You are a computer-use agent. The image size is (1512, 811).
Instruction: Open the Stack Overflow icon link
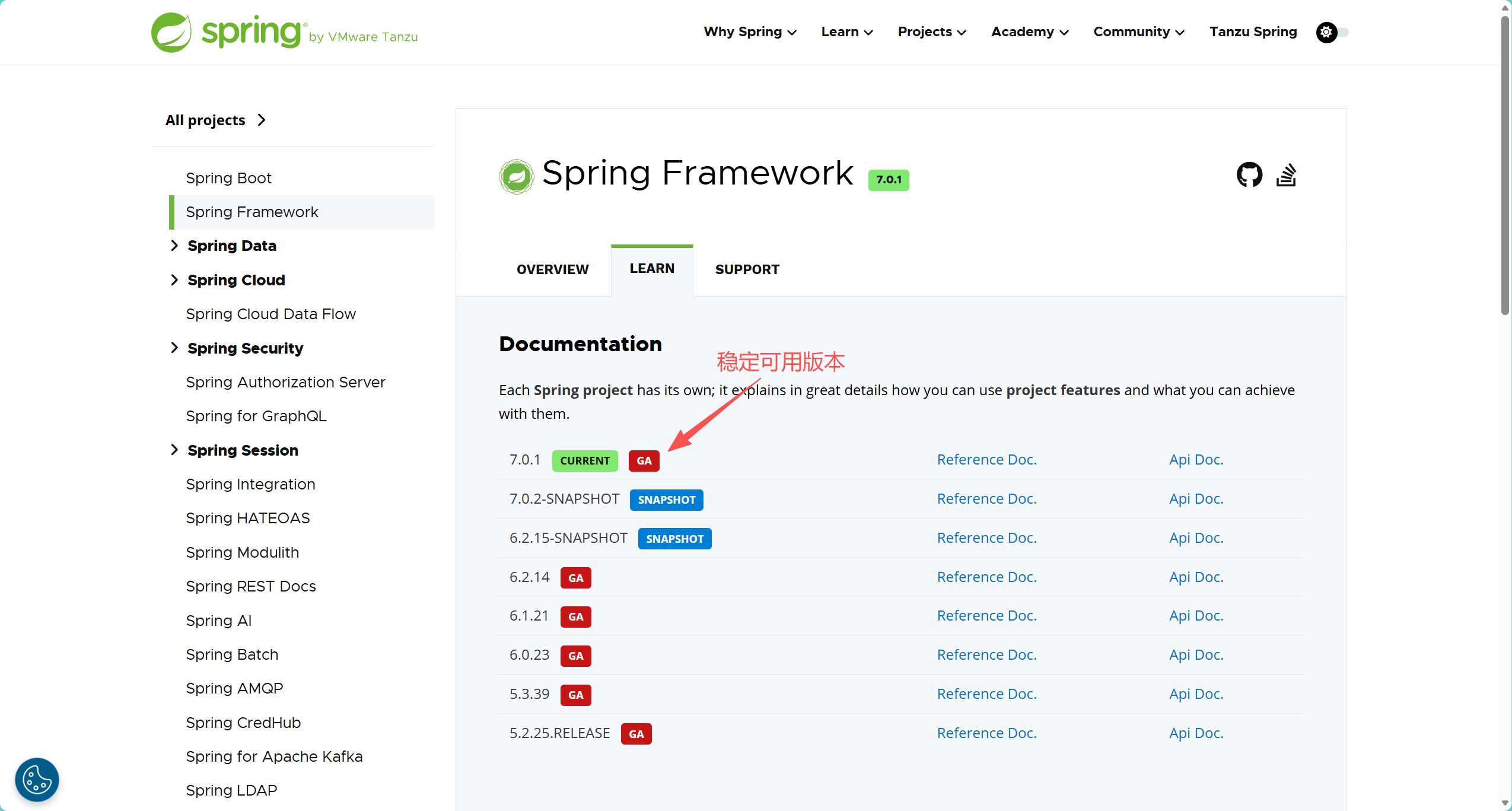(x=1285, y=175)
